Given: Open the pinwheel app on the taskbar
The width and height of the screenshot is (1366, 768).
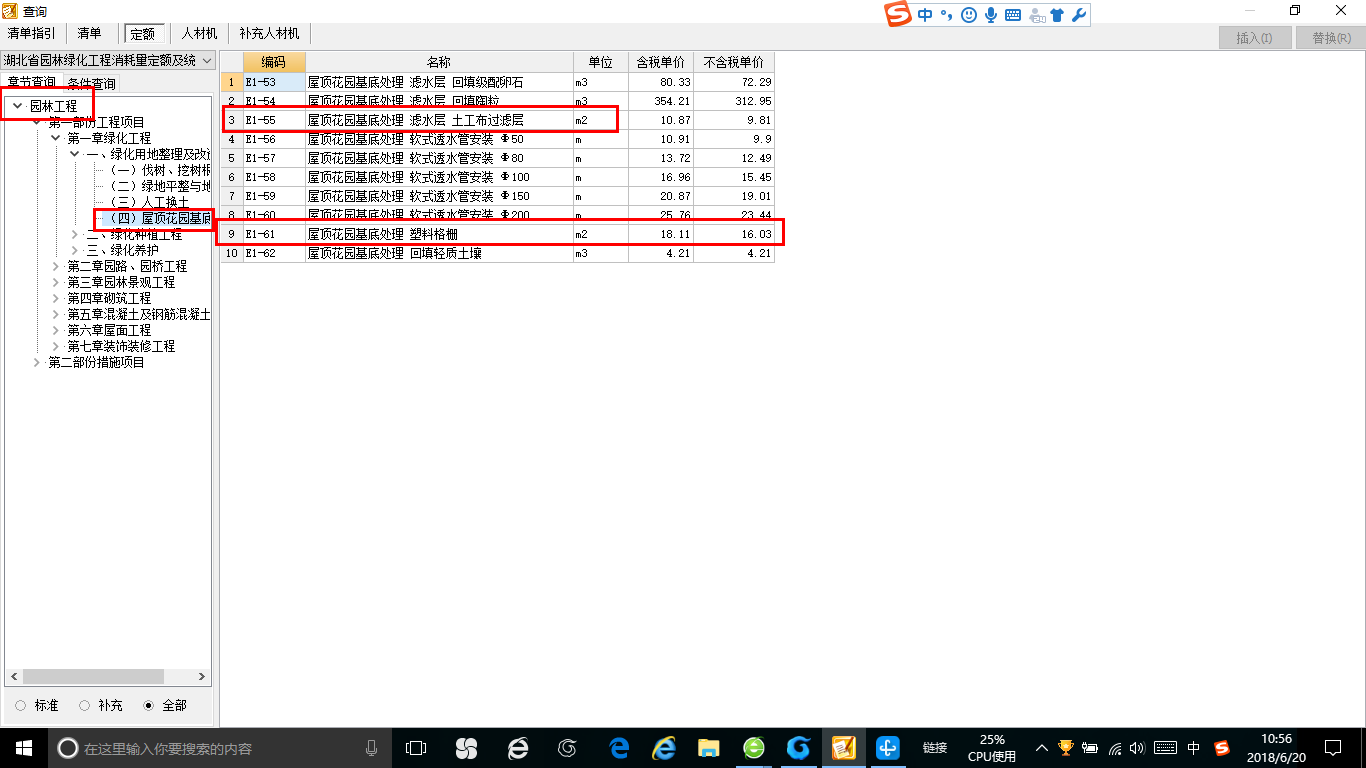Looking at the screenshot, I should [466, 748].
